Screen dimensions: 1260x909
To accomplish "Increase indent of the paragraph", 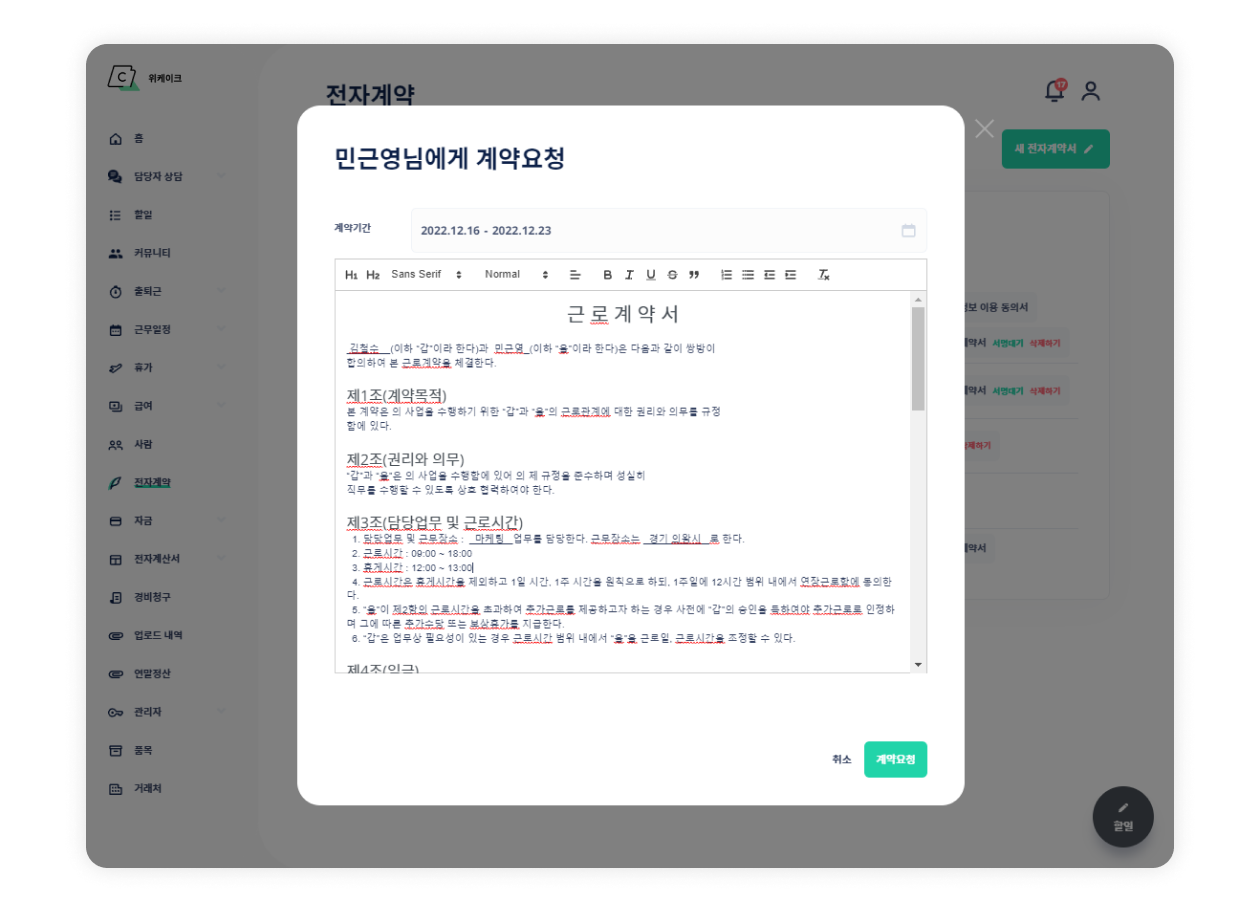I will 791,275.
